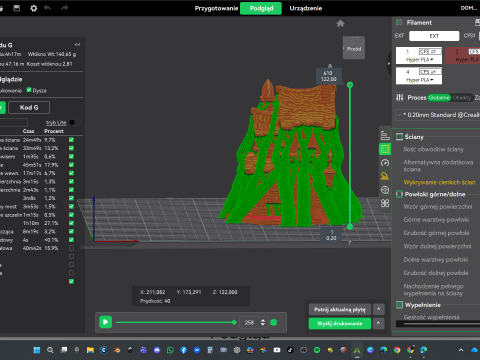
Task: Expand arrow next to Potnij aktualną płytę
Action: pyautogui.click(x=379, y=309)
